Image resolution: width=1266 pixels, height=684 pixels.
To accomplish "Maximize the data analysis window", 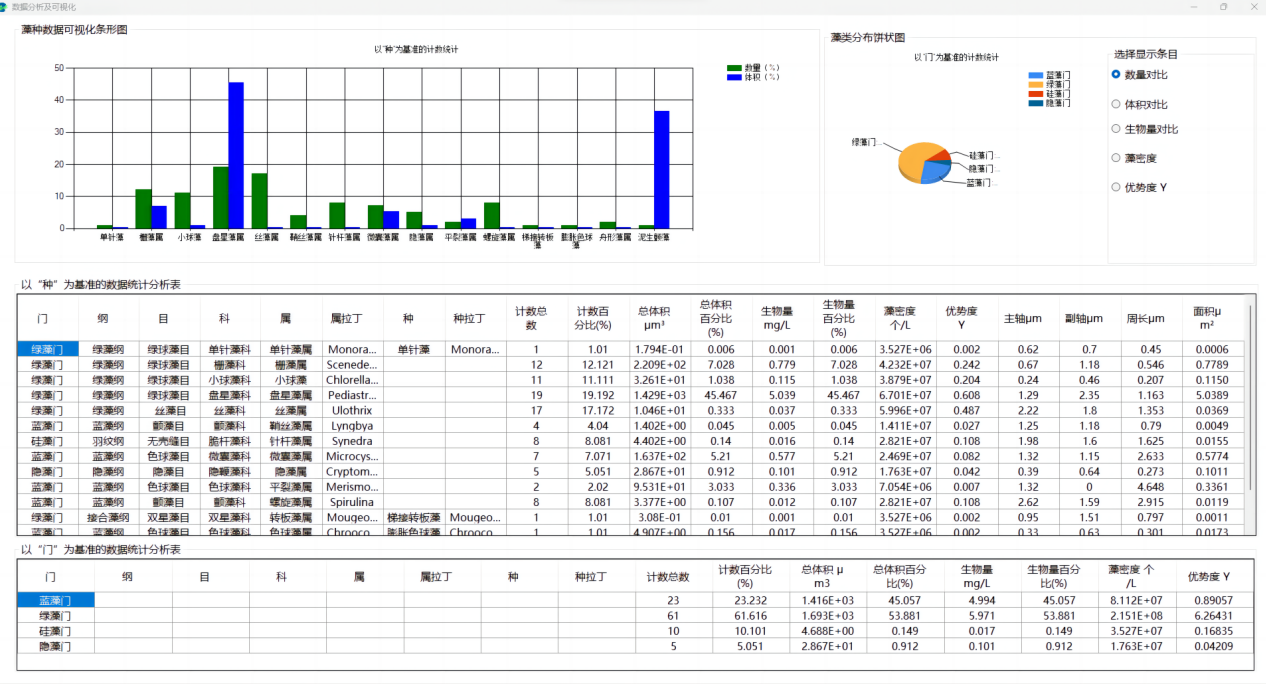I will point(1223,7).
